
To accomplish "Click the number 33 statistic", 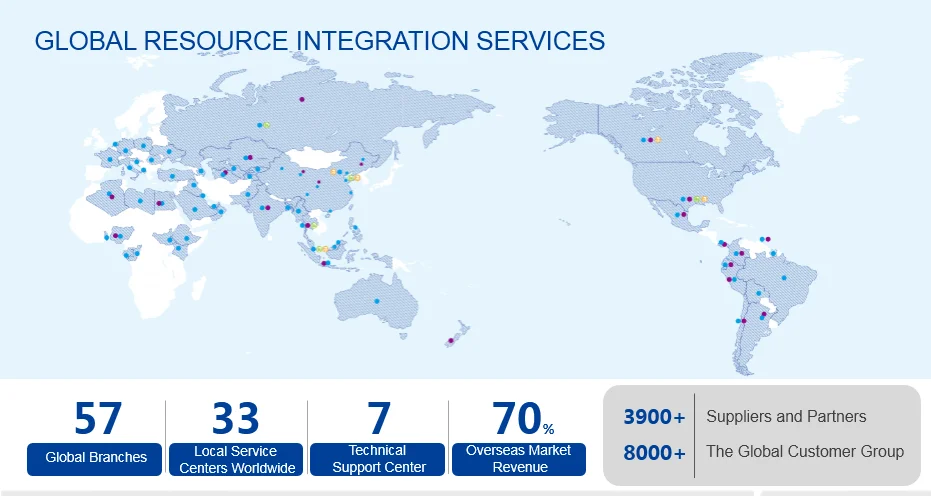I will 236,419.
